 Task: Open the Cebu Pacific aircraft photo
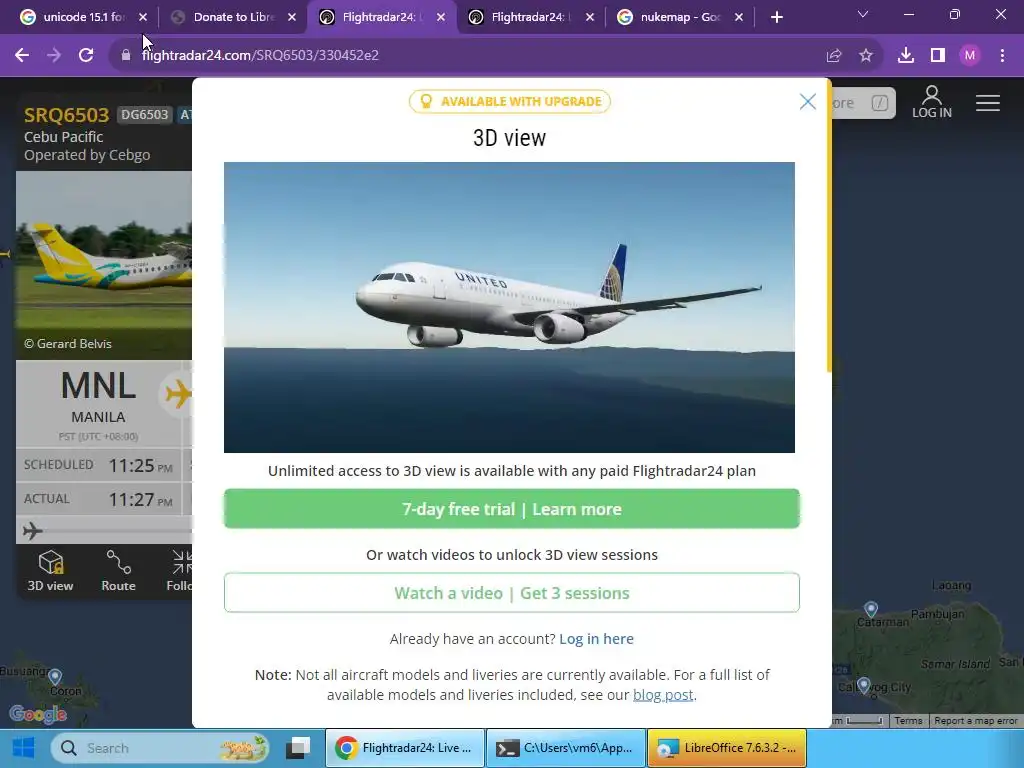tap(104, 264)
